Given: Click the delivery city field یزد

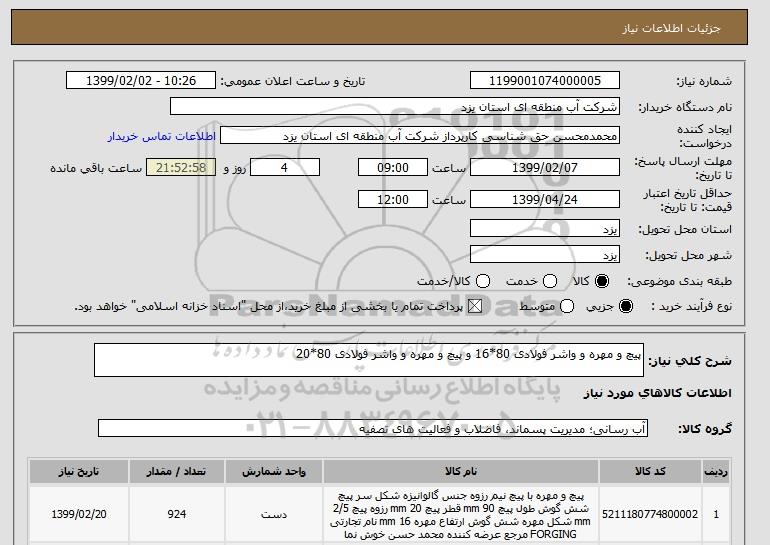Looking at the screenshot, I should pyautogui.click(x=545, y=254).
